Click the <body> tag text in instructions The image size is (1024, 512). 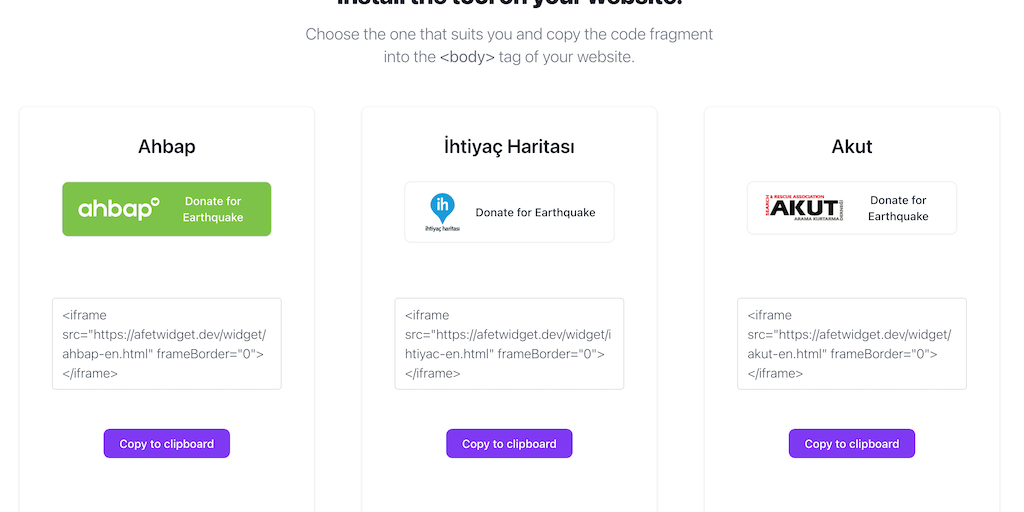click(467, 57)
